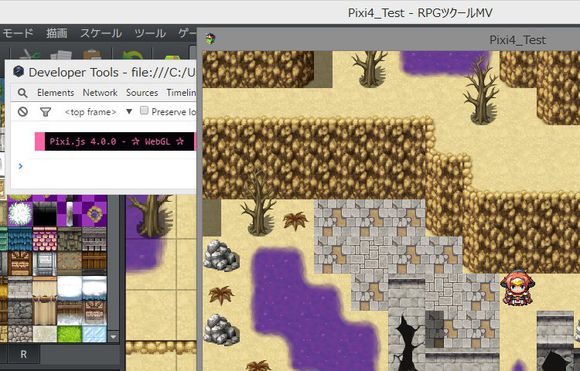Screen dimensions: 580x371
Task: Pick the white marble floor tile
Action: click(45, 334)
